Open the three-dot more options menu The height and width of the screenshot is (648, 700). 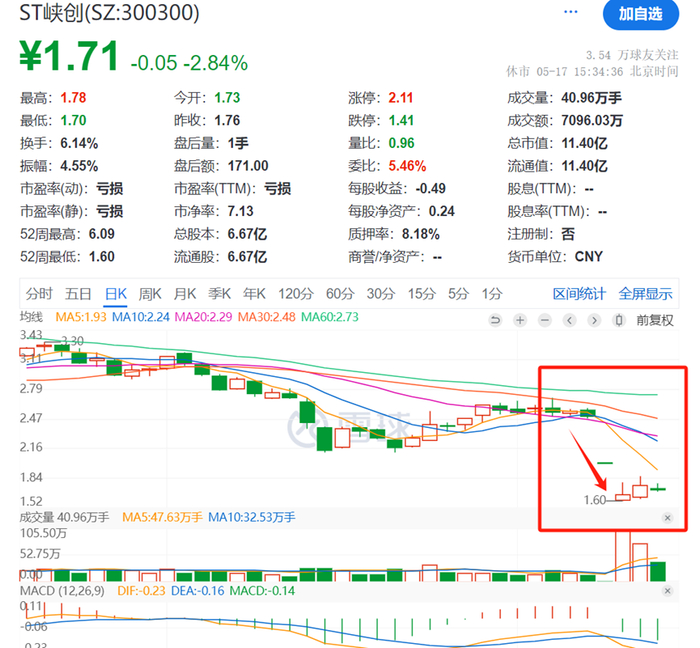pyautogui.click(x=571, y=12)
